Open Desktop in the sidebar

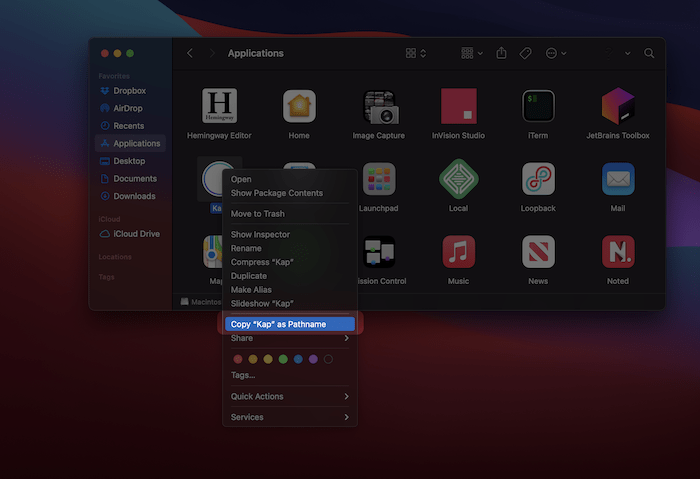click(x=130, y=161)
